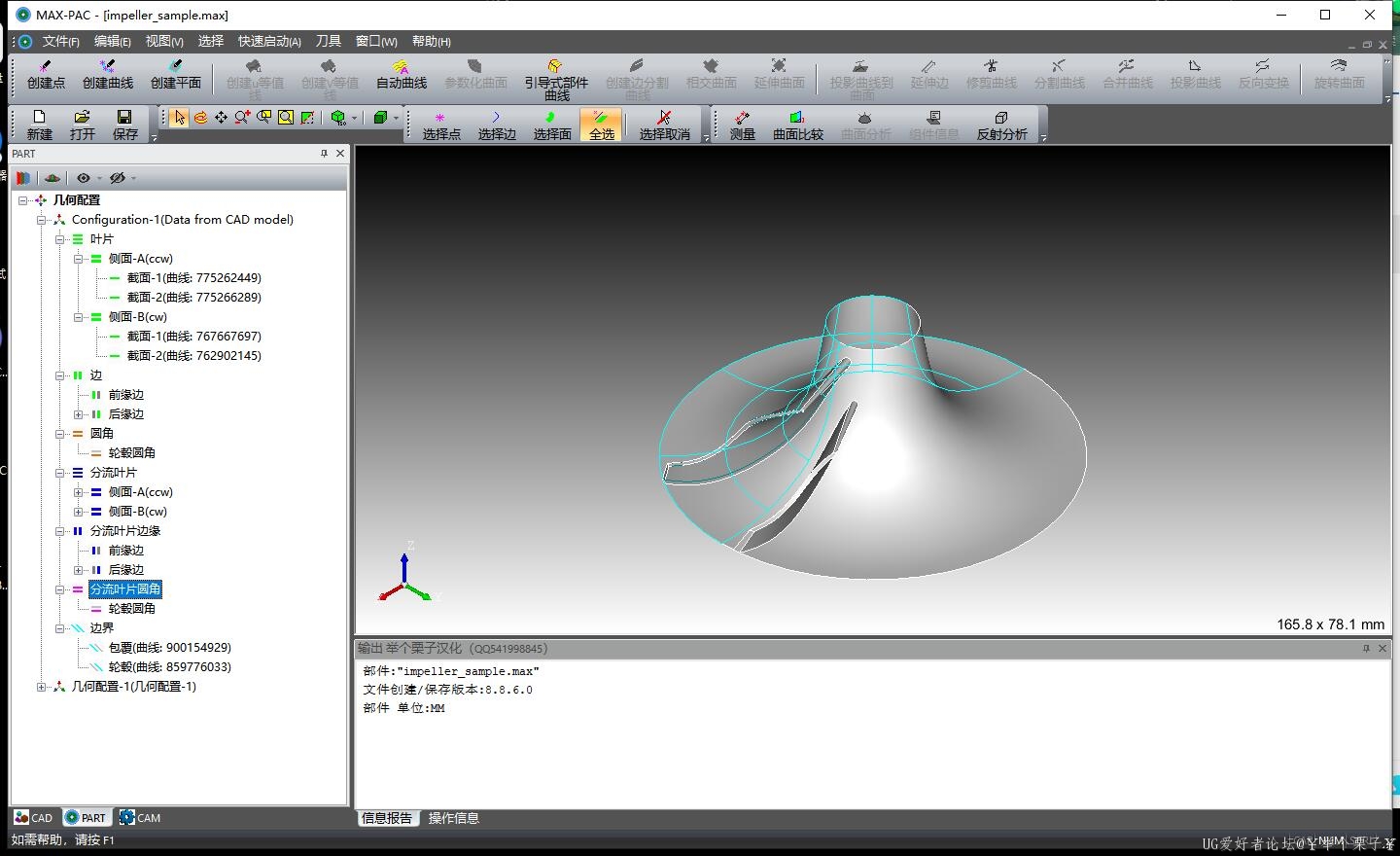
Task: Click the 保存 (save) icon
Action: click(125, 125)
